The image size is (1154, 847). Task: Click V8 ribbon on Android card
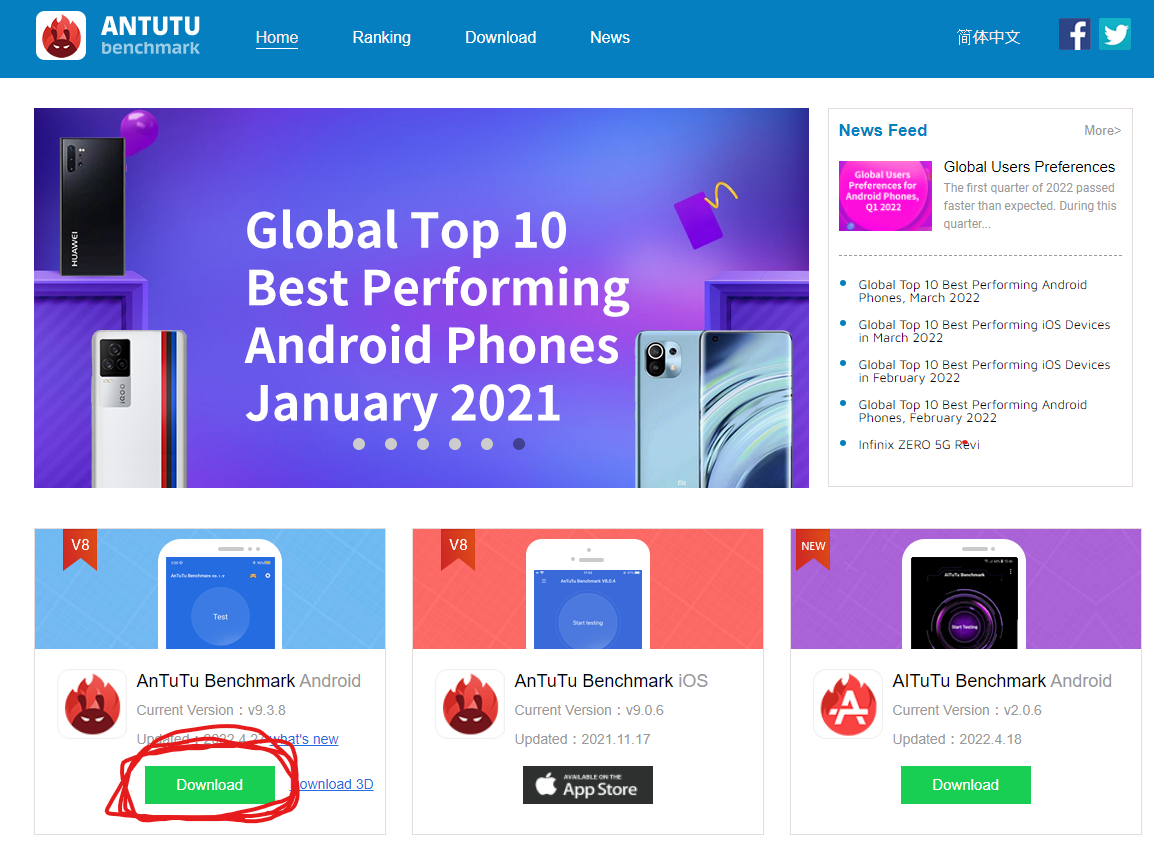pos(80,549)
